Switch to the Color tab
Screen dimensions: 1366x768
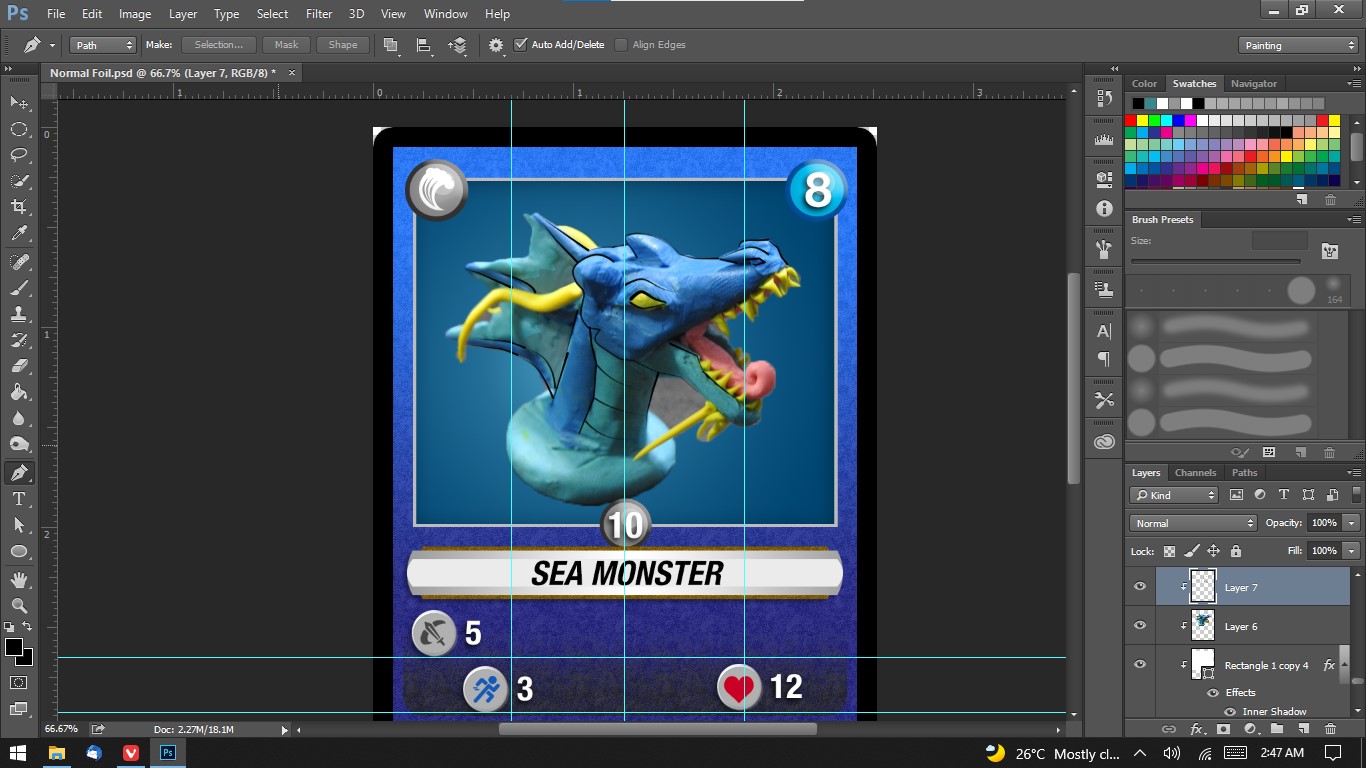(x=1144, y=84)
